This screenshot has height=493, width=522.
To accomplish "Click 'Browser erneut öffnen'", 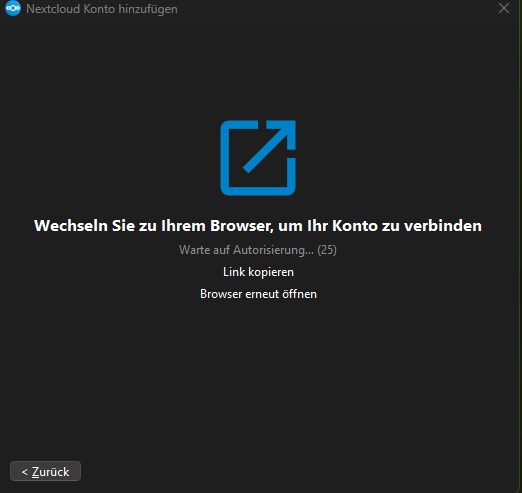I will pyautogui.click(x=258, y=294).
